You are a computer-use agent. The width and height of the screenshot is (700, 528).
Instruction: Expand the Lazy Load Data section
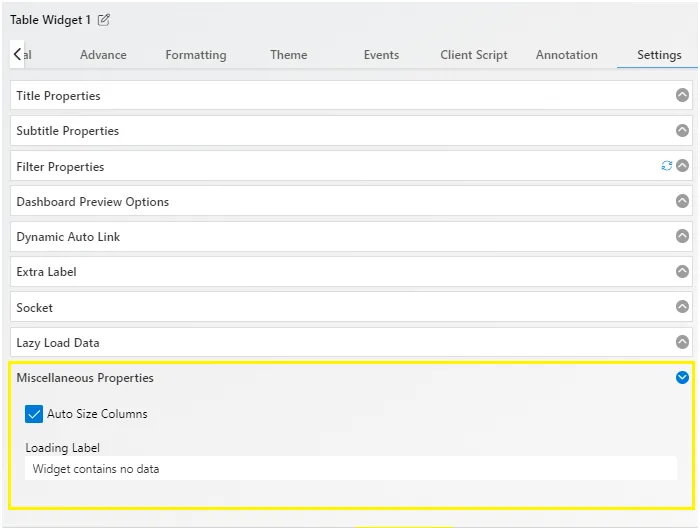click(x=682, y=342)
